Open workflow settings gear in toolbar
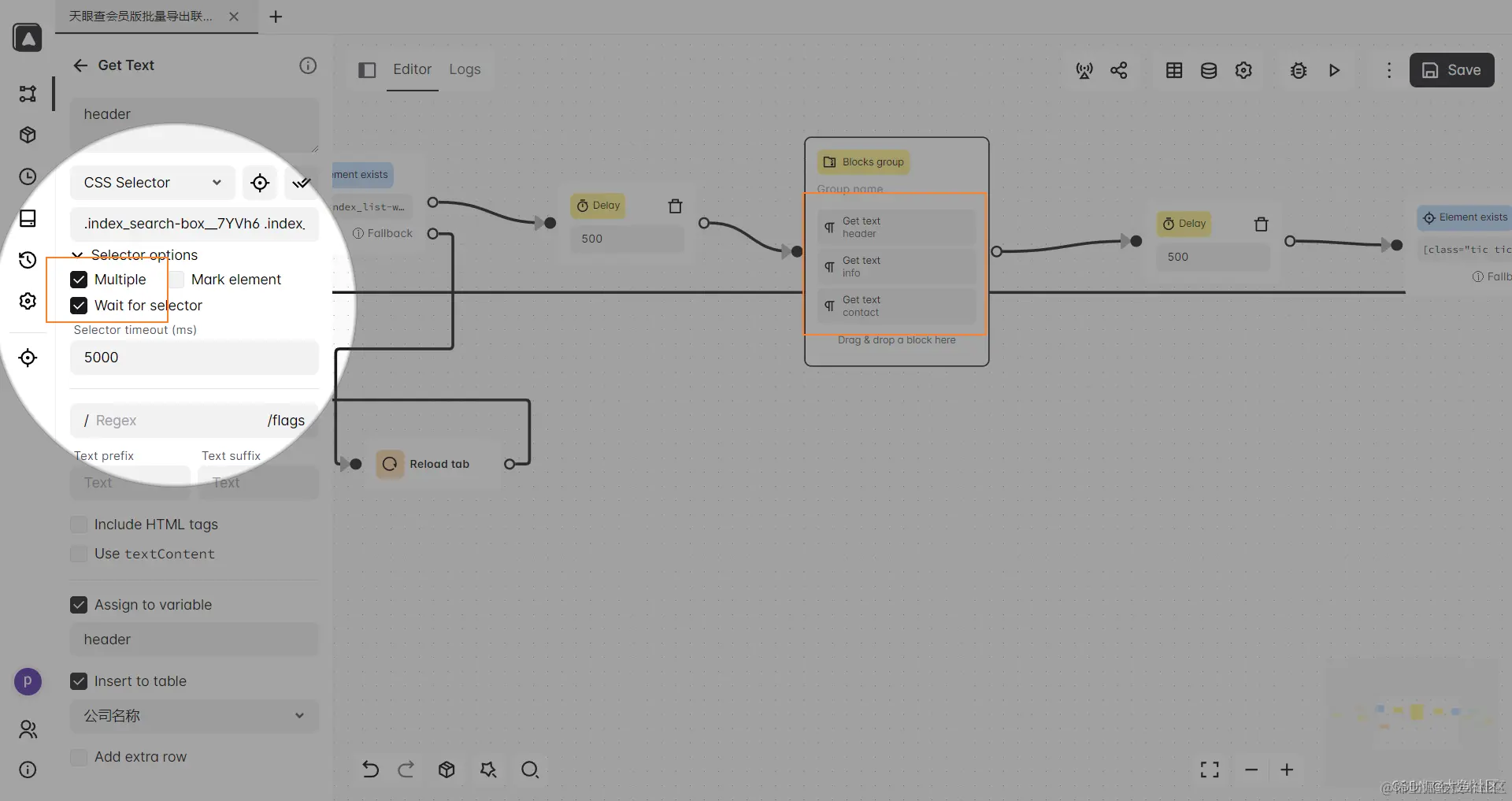 coord(1243,70)
